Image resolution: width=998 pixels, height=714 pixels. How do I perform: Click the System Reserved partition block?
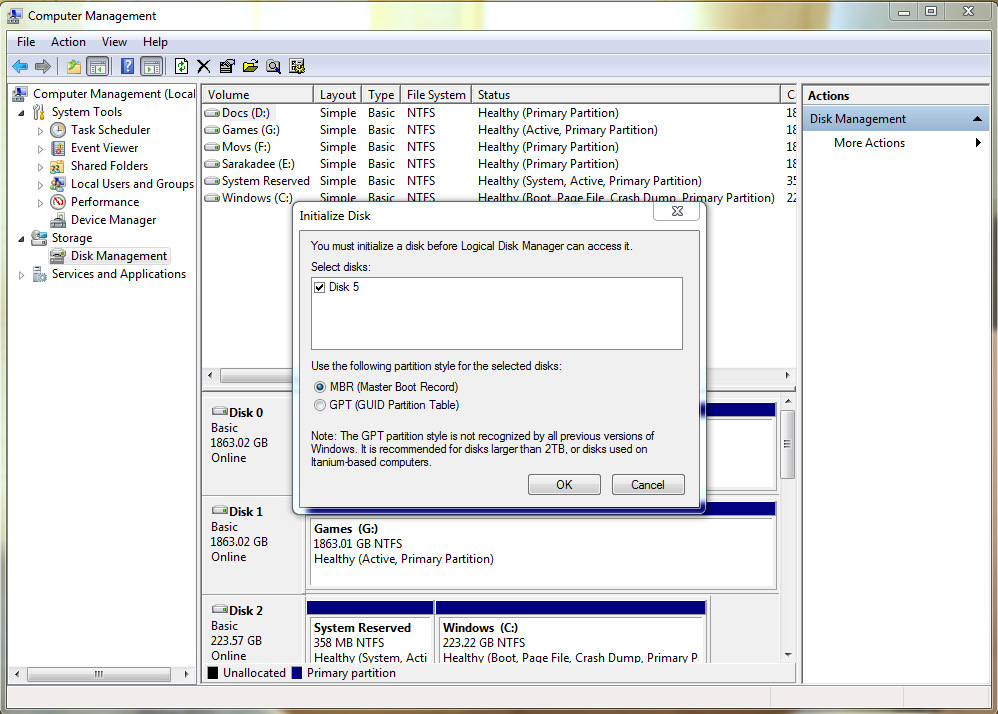pyautogui.click(x=370, y=638)
